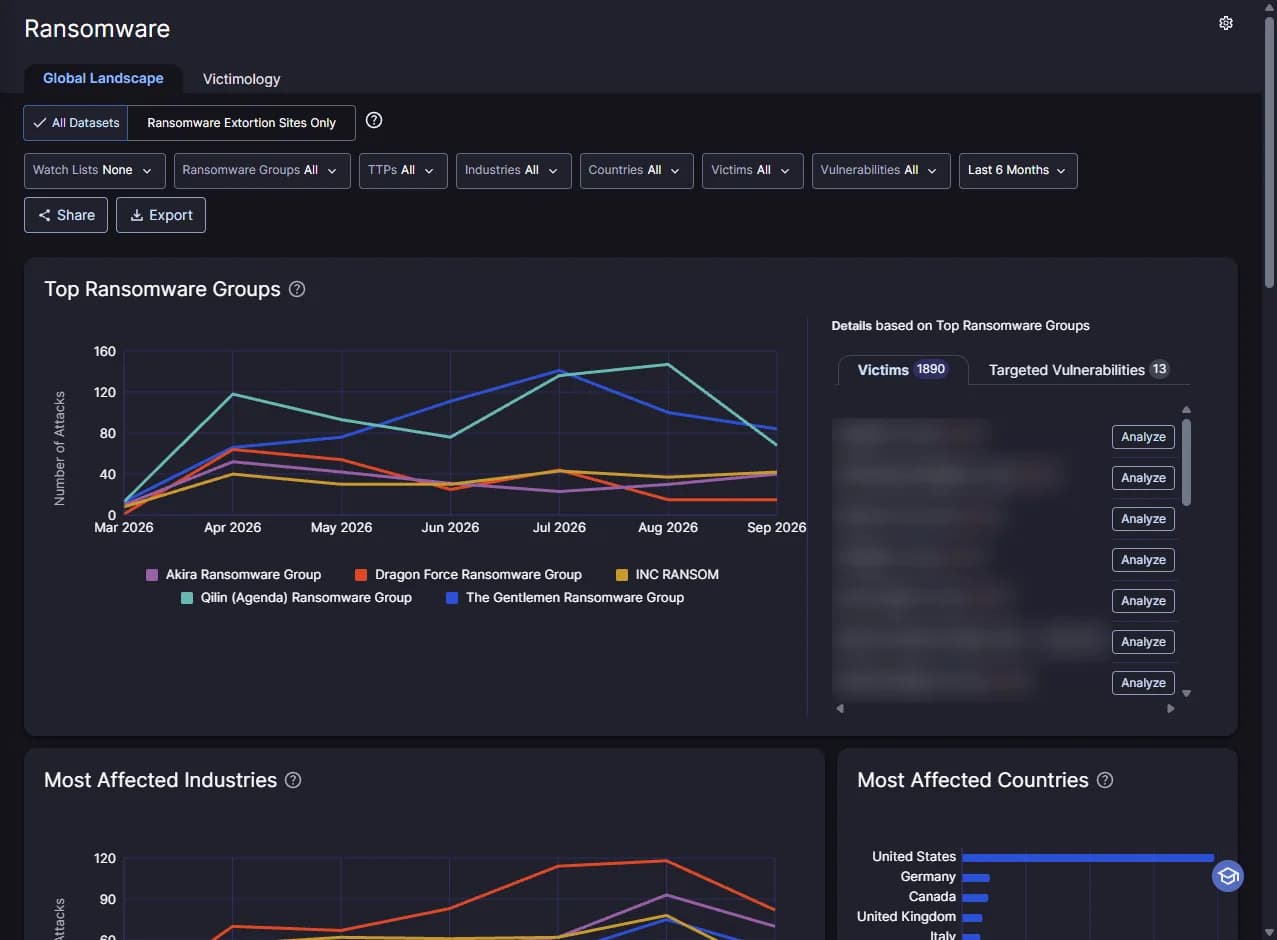Click the right arrow under victims list
Viewport: 1277px width, 940px height.
pos(1170,709)
